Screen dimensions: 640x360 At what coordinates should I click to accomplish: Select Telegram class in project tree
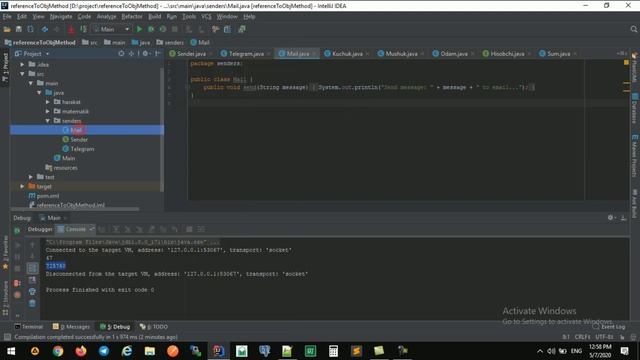(82, 149)
